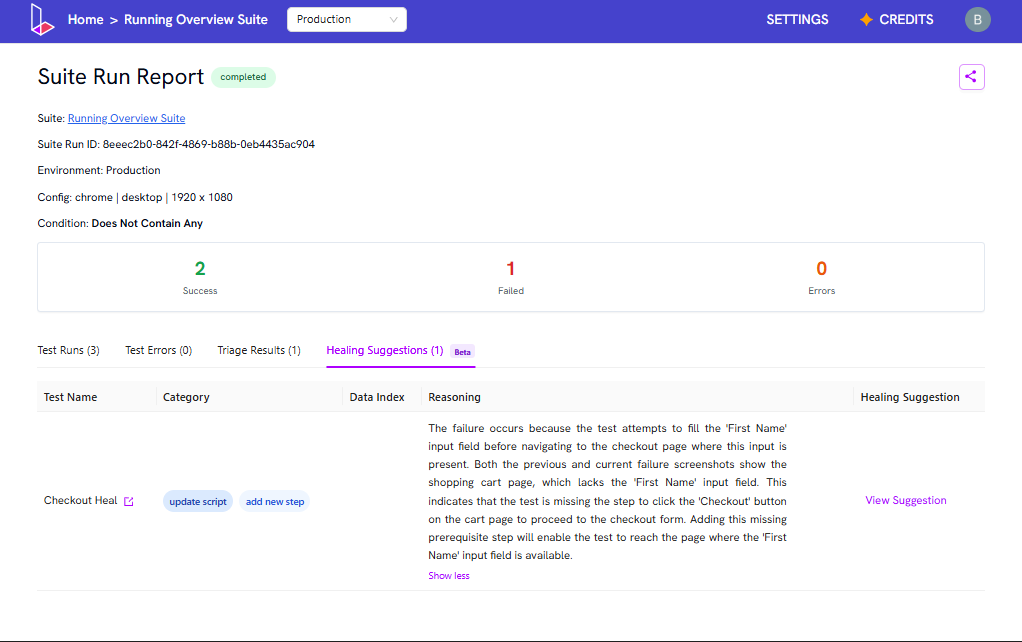Collapse reasoning with Show less
This screenshot has width=1022, height=642.
coord(448,576)
